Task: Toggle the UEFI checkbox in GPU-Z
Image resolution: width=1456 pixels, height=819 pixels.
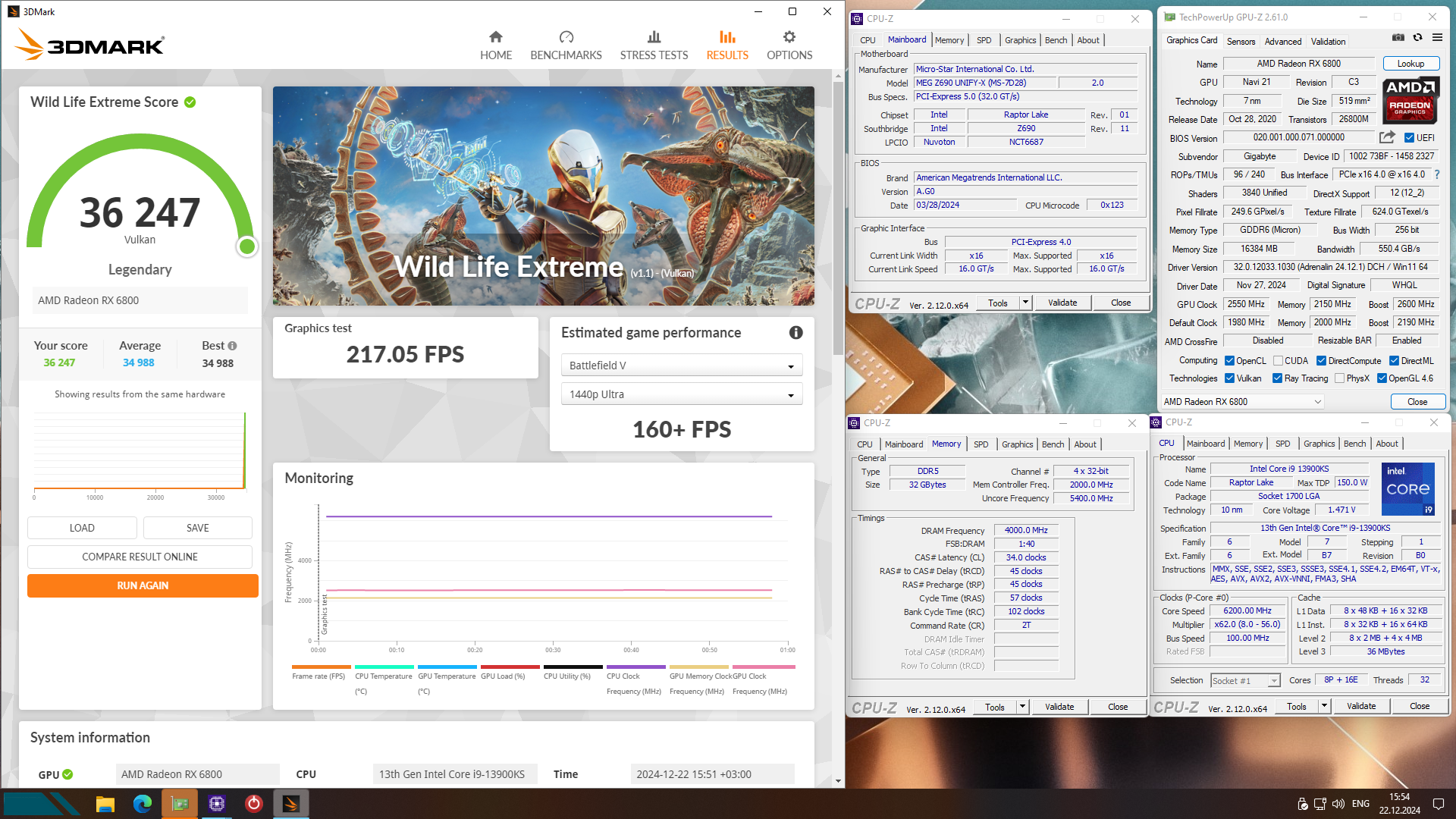Action: tap(1409, 138)
